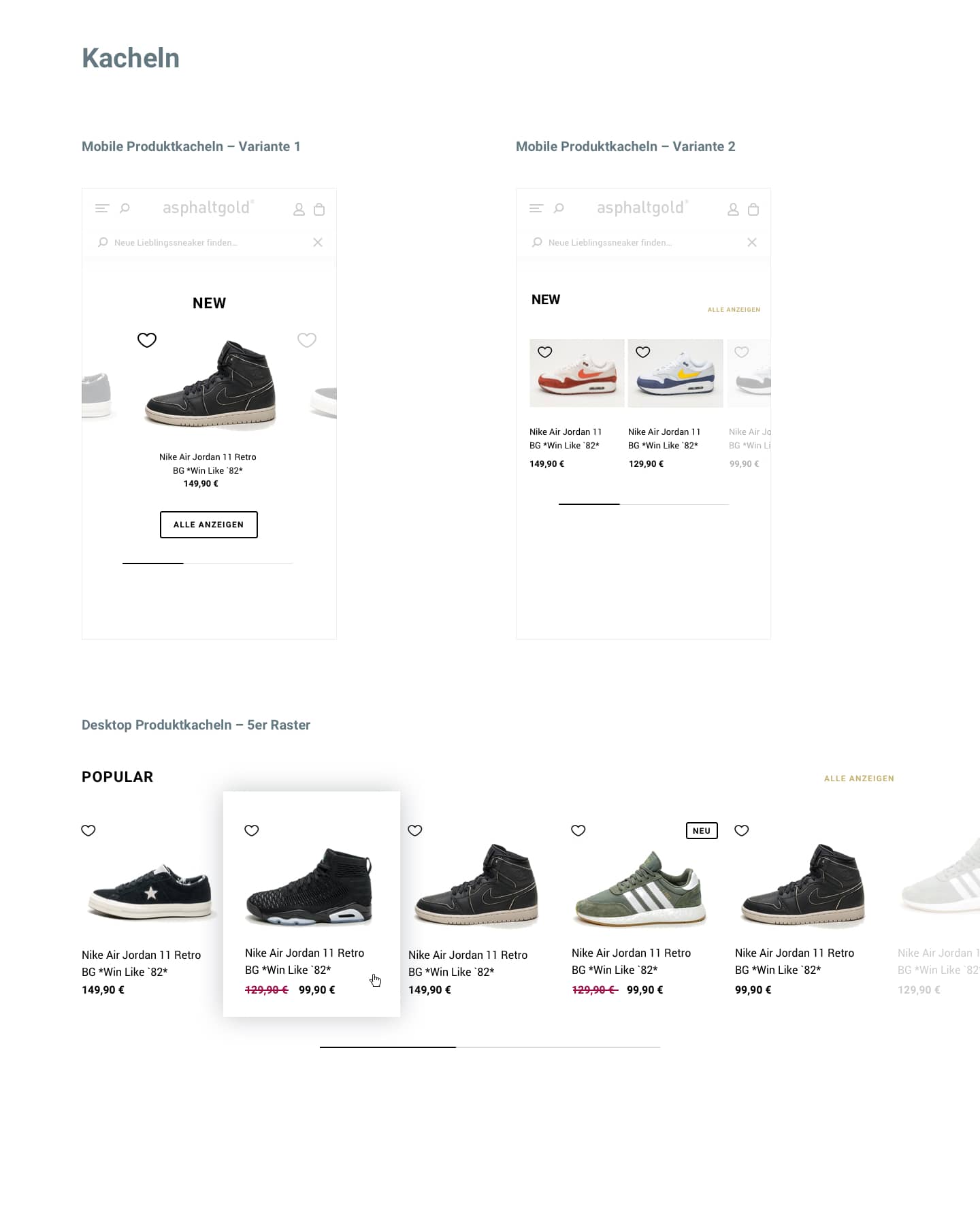
Task: Open shopping bag icon in Variante 1
Action: (x=319, y=210)
